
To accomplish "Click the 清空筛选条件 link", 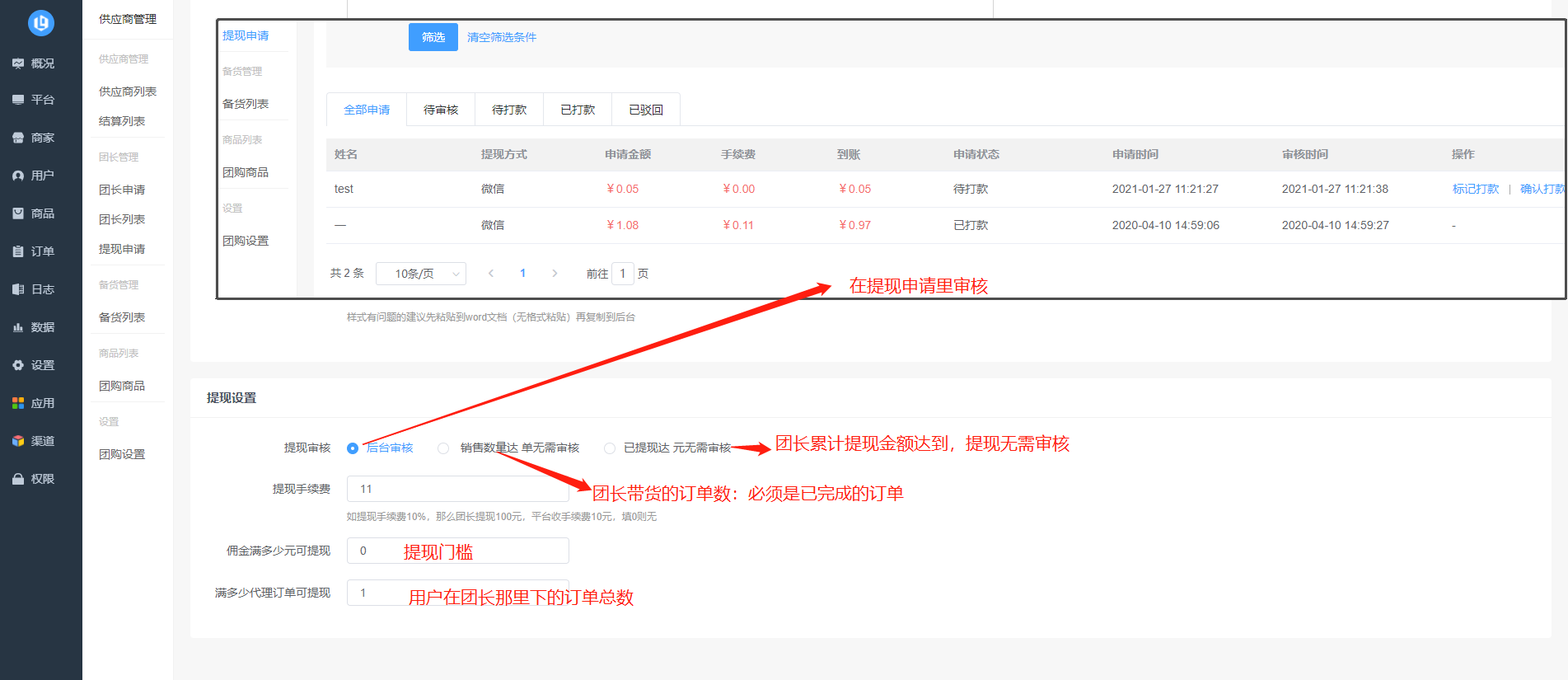I will pyautogui.click(x=501, y=37).
